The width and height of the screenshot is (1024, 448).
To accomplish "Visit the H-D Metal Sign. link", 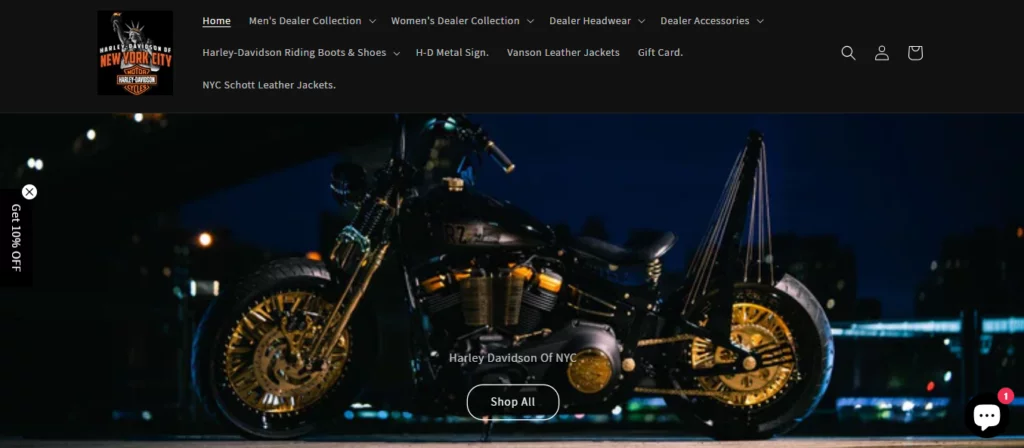I will click(x=452, y=53).
